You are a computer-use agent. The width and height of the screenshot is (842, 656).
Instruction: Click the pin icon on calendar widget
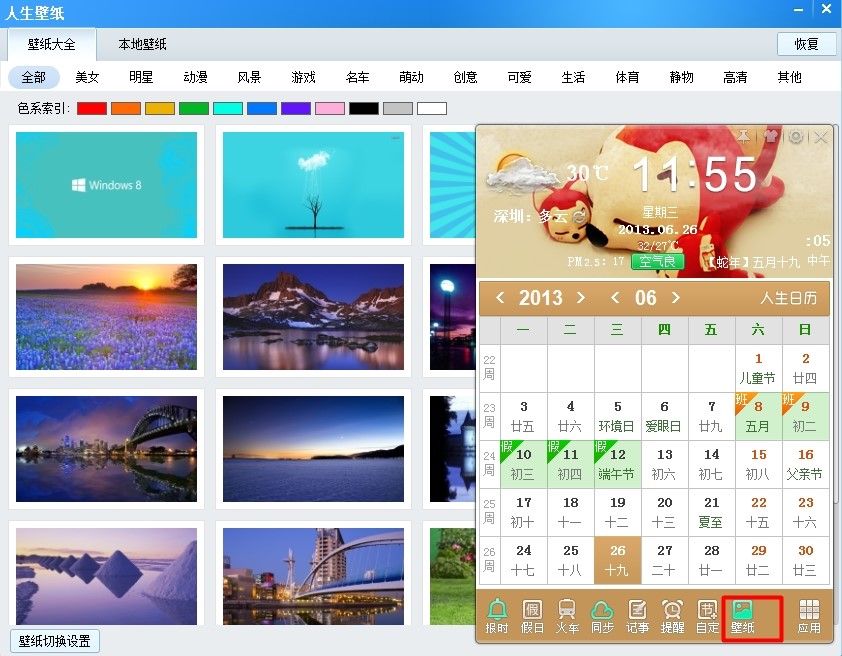744,137
